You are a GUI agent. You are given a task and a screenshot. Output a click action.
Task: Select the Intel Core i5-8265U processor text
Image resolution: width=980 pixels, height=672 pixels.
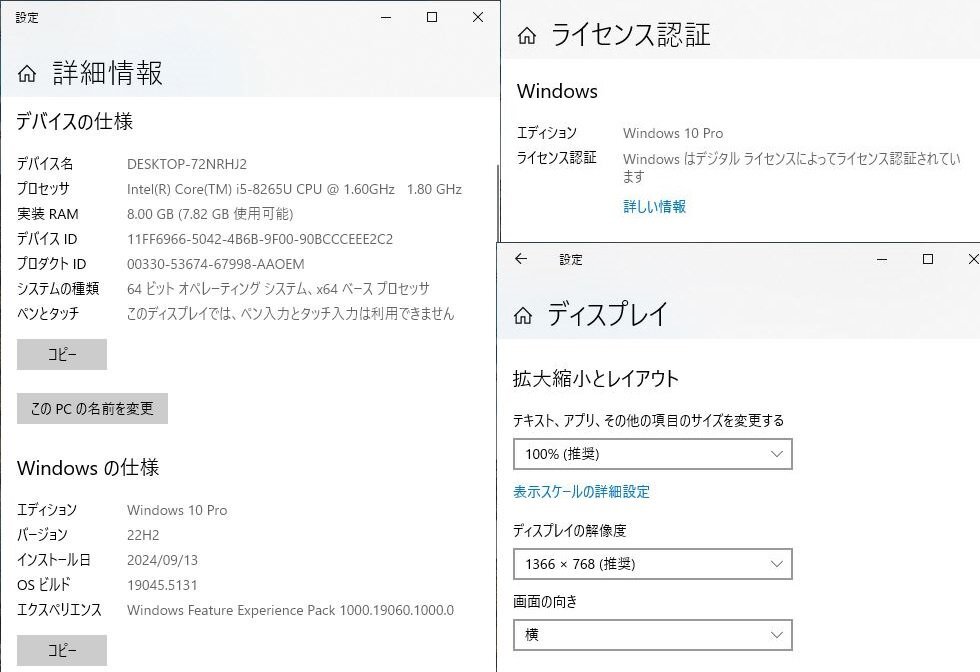pyautogui.click(x=294, y=189)
